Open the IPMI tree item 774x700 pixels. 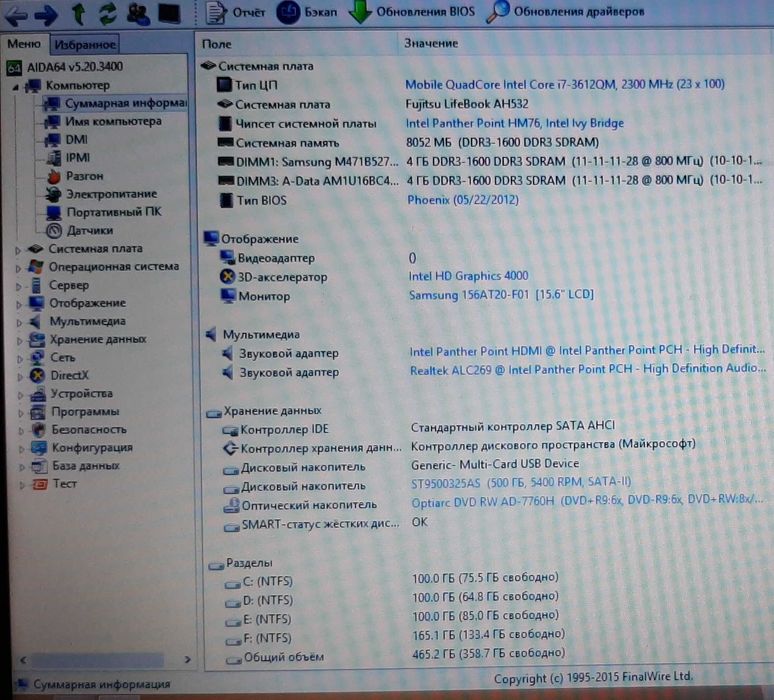click(68, 158)
